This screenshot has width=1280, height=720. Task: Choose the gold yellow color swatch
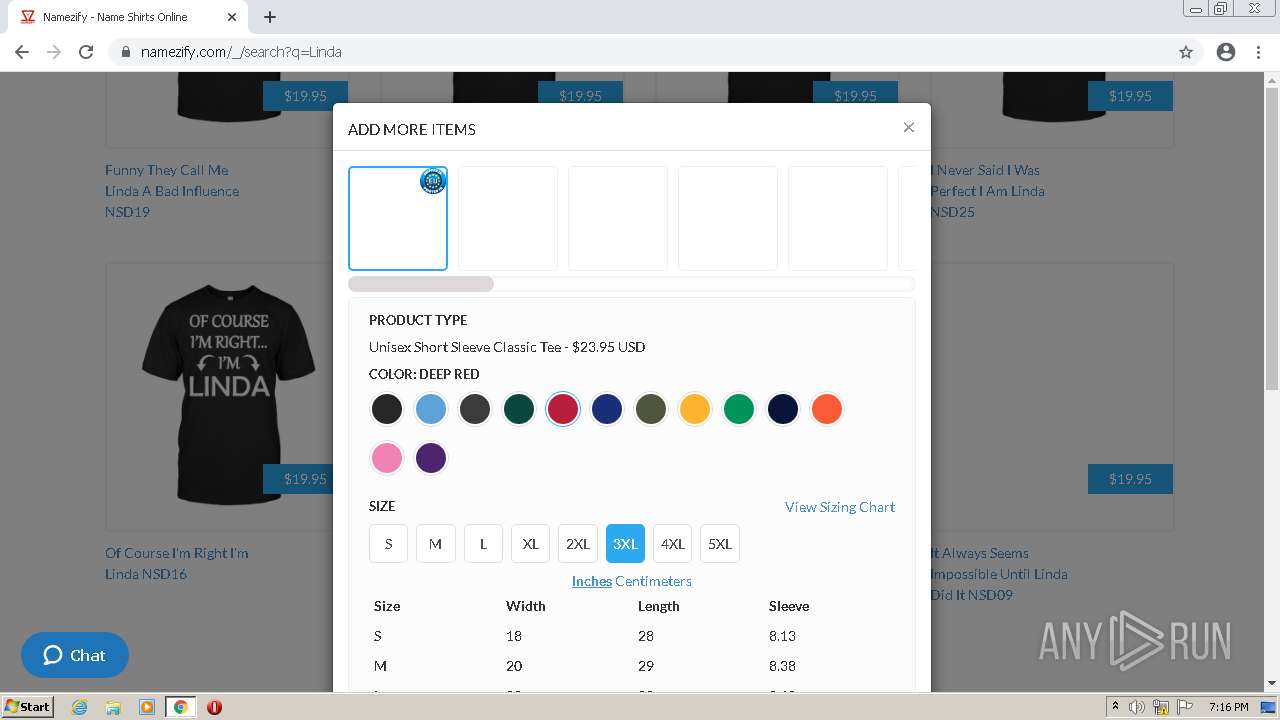tap(695, 409)
